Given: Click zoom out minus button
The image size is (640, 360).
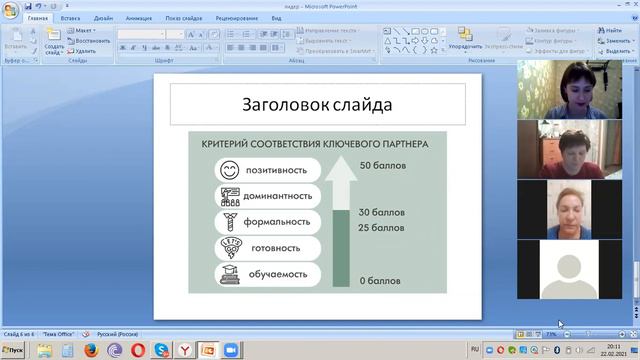Looking at the screenshot, I should 567,334.
